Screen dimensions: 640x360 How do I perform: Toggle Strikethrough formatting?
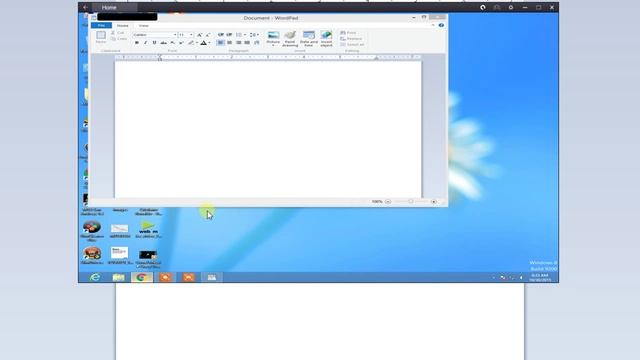pyautogui.click(x=163, y=43)
